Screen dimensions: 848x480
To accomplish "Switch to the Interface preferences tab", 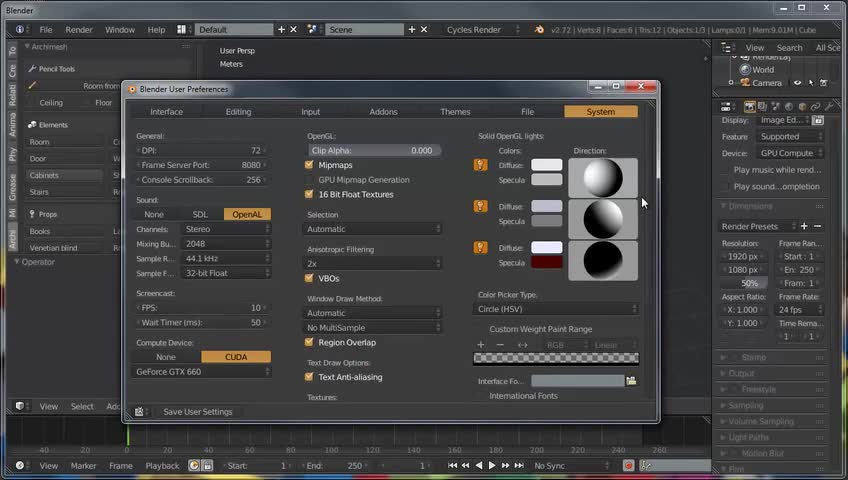I will (166, 111).
